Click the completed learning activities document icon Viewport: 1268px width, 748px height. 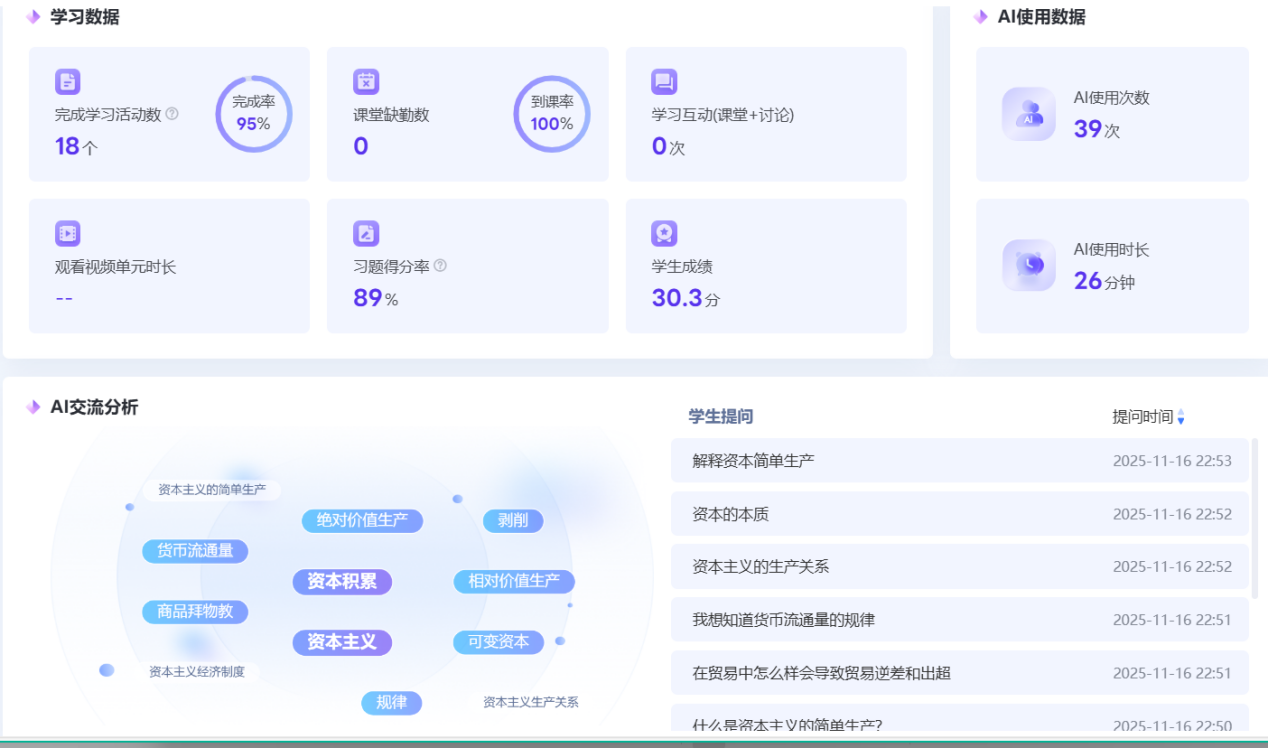[x=67, y=82]
